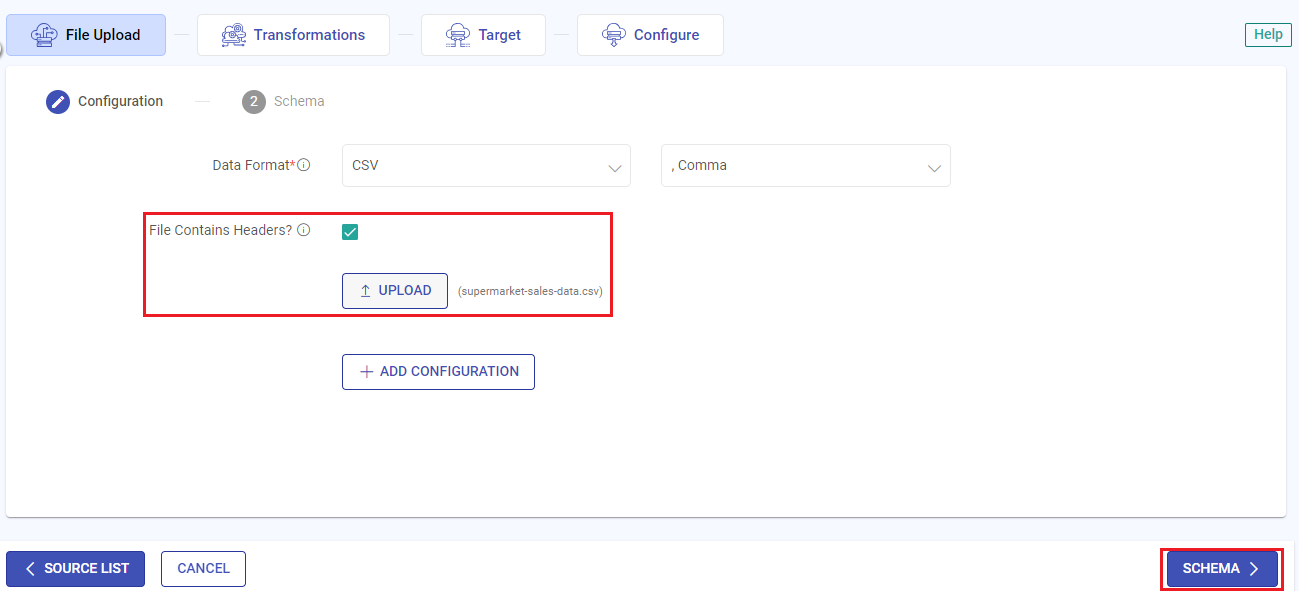The image size is (1299, 591).
Task: Click the supermarket-sales-data.csv filename label
Action: coord(529,291)
